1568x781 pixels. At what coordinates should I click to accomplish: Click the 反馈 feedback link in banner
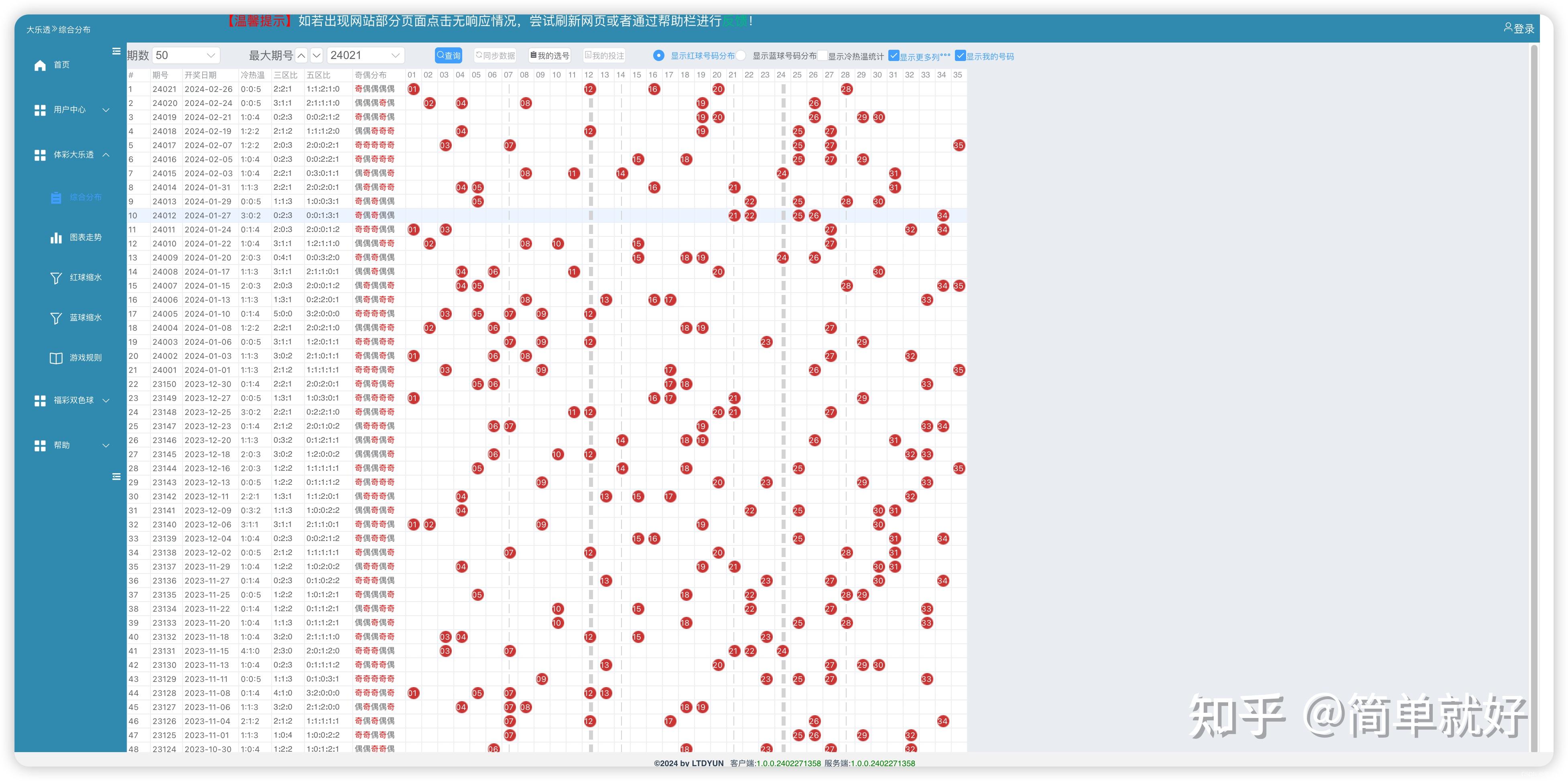[735, 21]
